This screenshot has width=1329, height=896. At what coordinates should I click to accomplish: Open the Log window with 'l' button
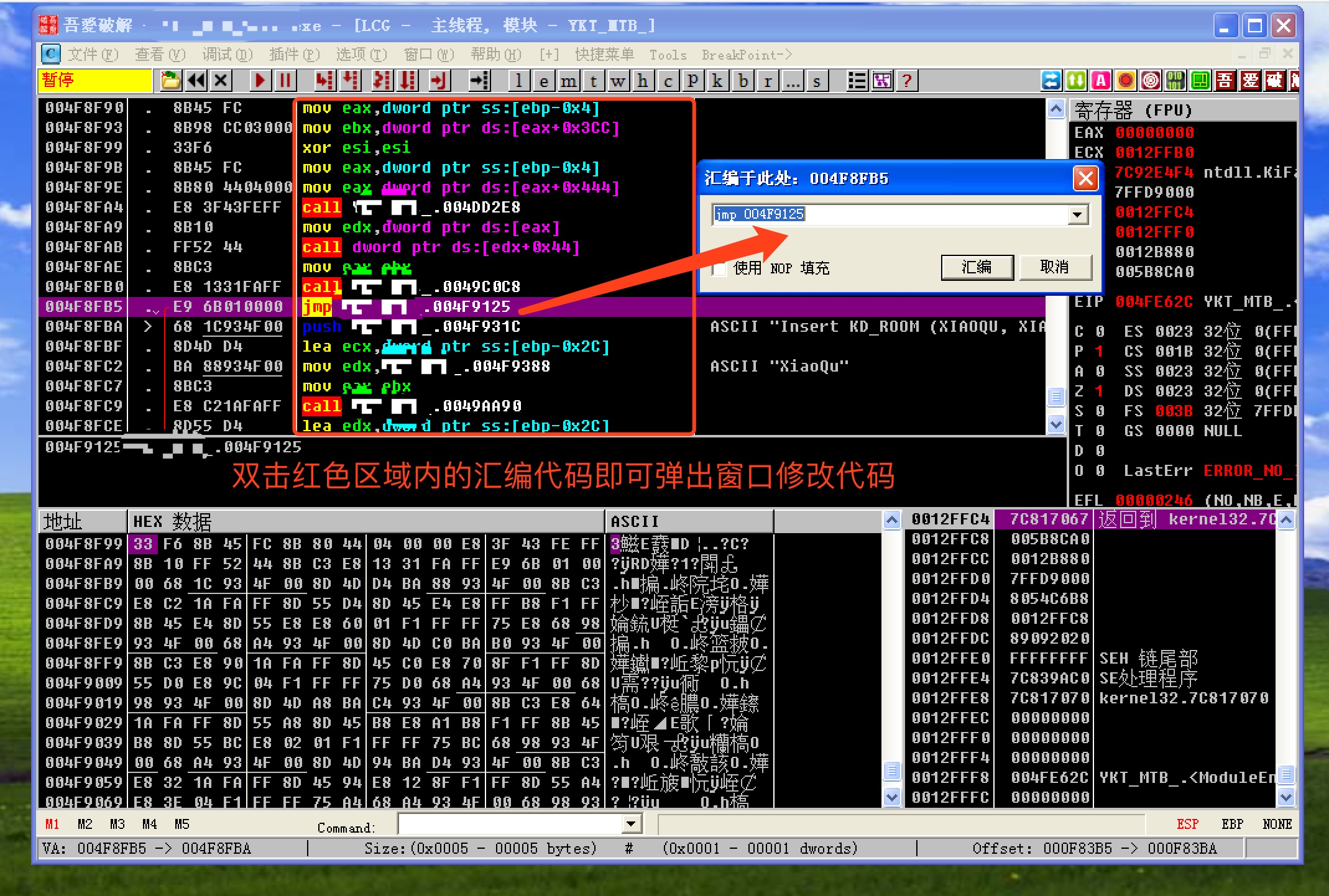(518, 81)
